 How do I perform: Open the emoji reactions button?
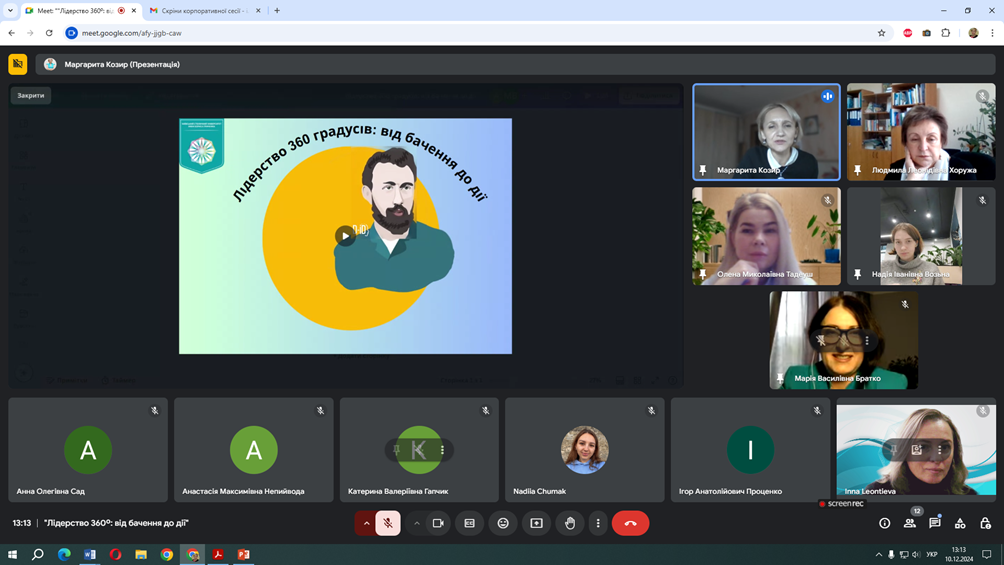pos(503,523)
